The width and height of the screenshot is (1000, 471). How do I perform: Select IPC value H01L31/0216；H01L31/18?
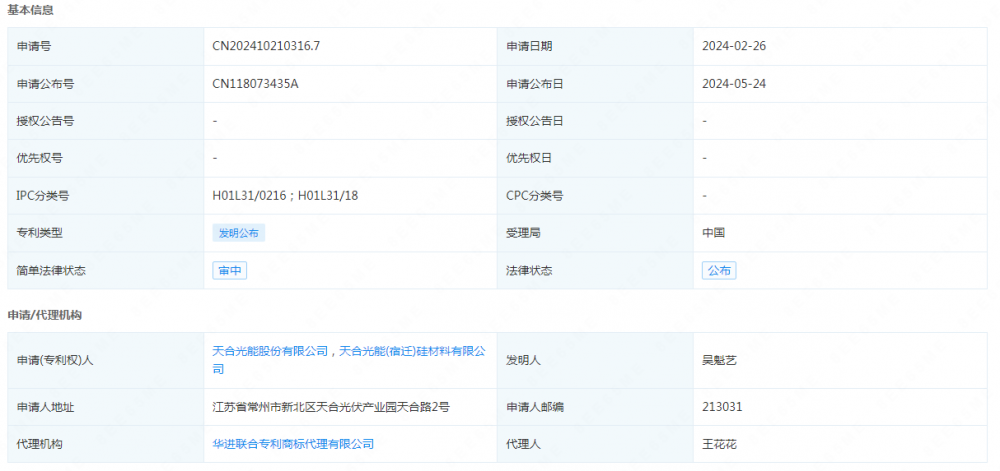tap(285, 196)
